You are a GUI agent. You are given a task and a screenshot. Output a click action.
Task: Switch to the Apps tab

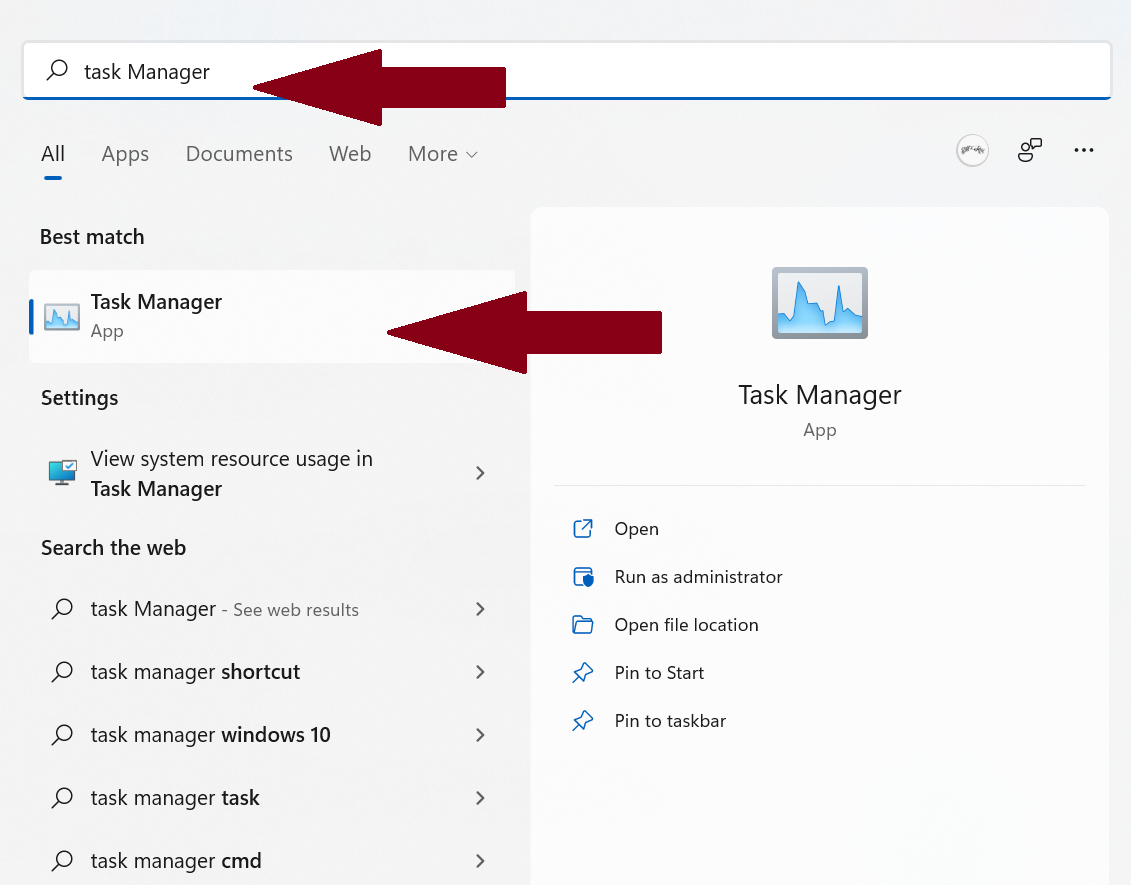[125, 154]
